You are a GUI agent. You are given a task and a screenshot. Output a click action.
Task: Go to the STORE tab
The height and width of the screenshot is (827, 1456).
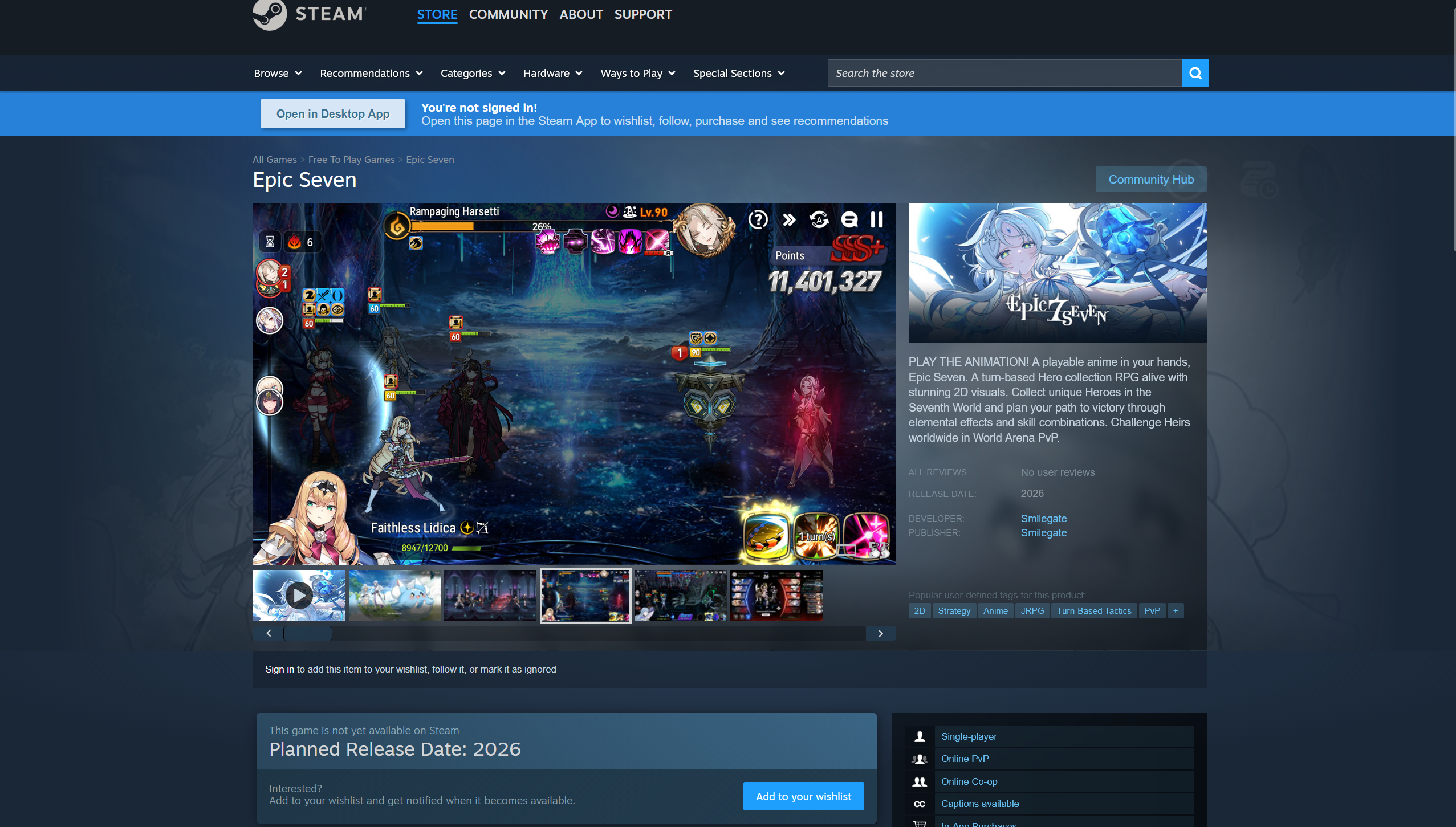point(437,14)
